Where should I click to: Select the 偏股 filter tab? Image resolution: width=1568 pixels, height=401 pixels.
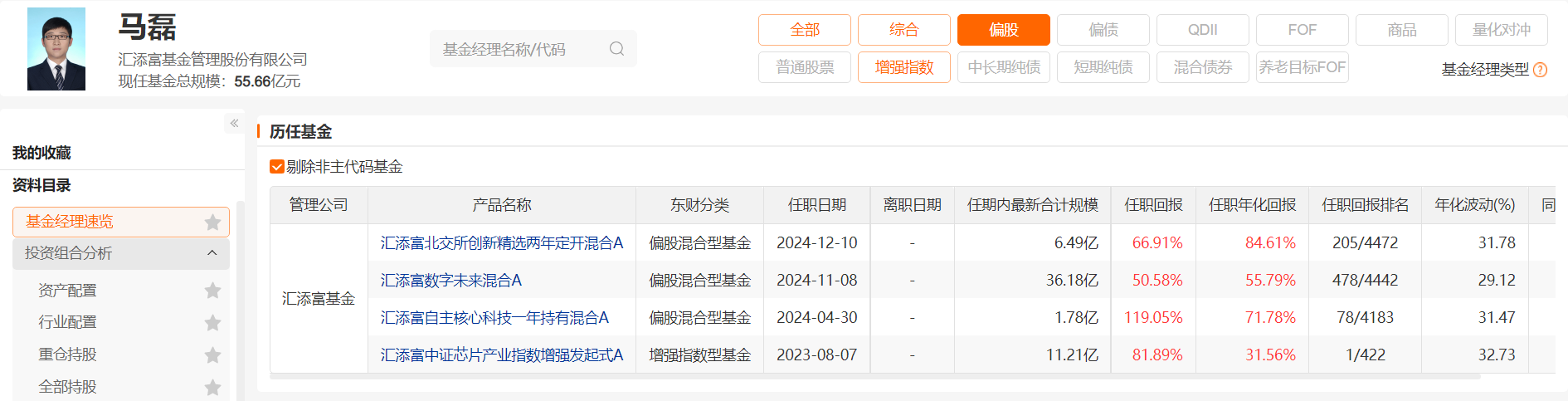1003,30
